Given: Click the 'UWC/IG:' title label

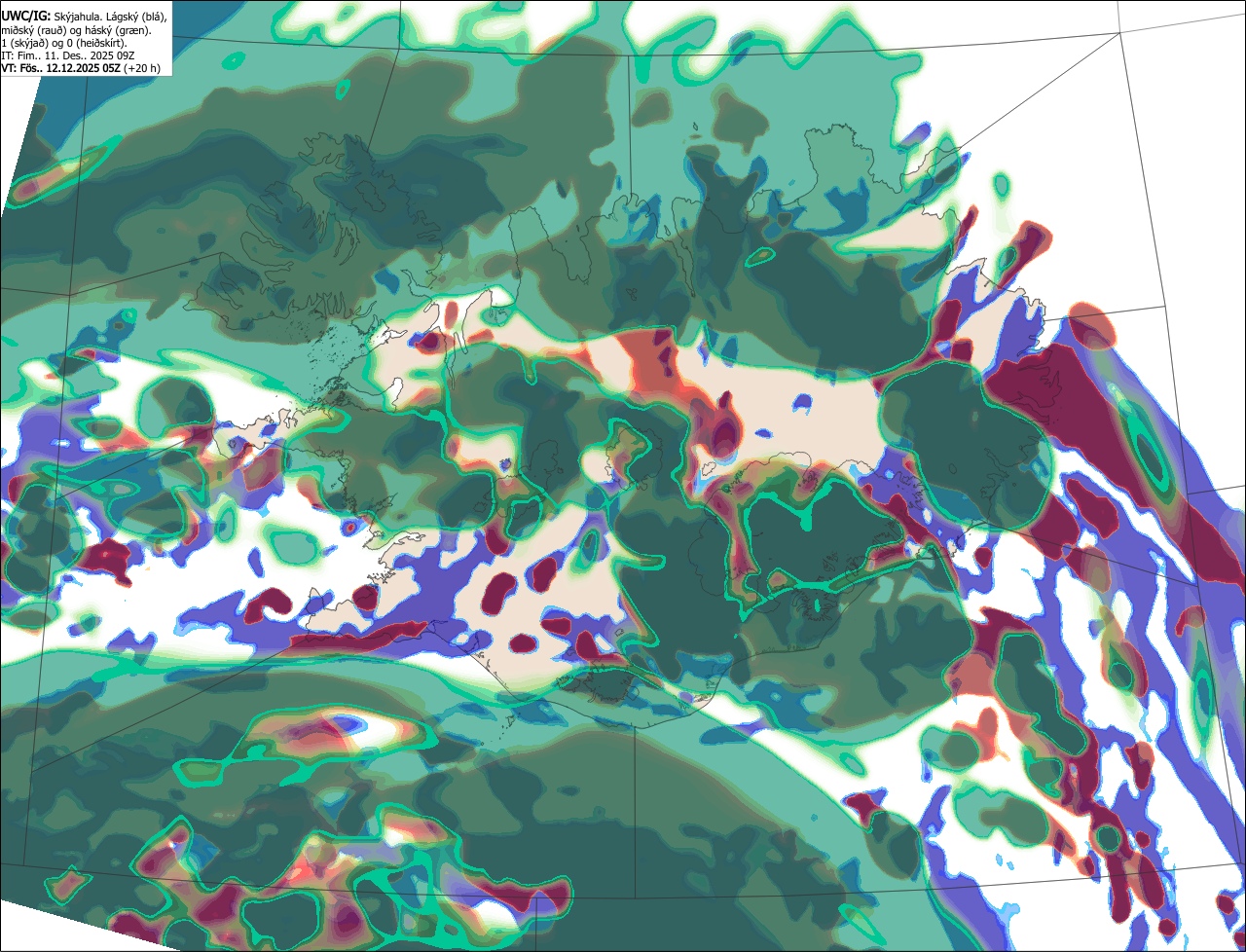Looking at the screenshot, I should coord(26,16).
